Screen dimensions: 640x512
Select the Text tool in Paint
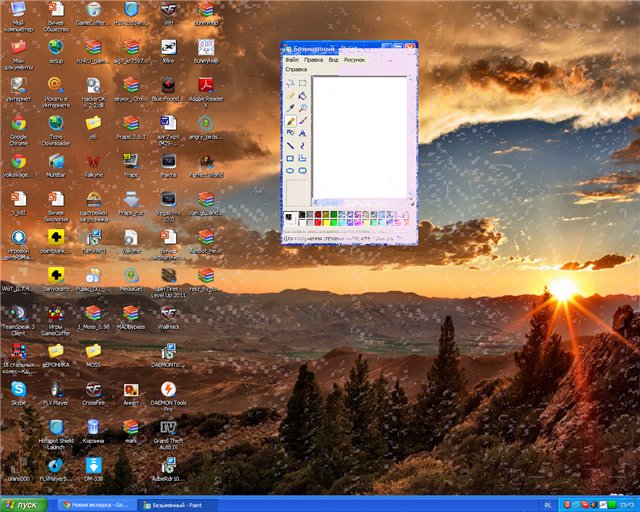click(x=302, y=132)
